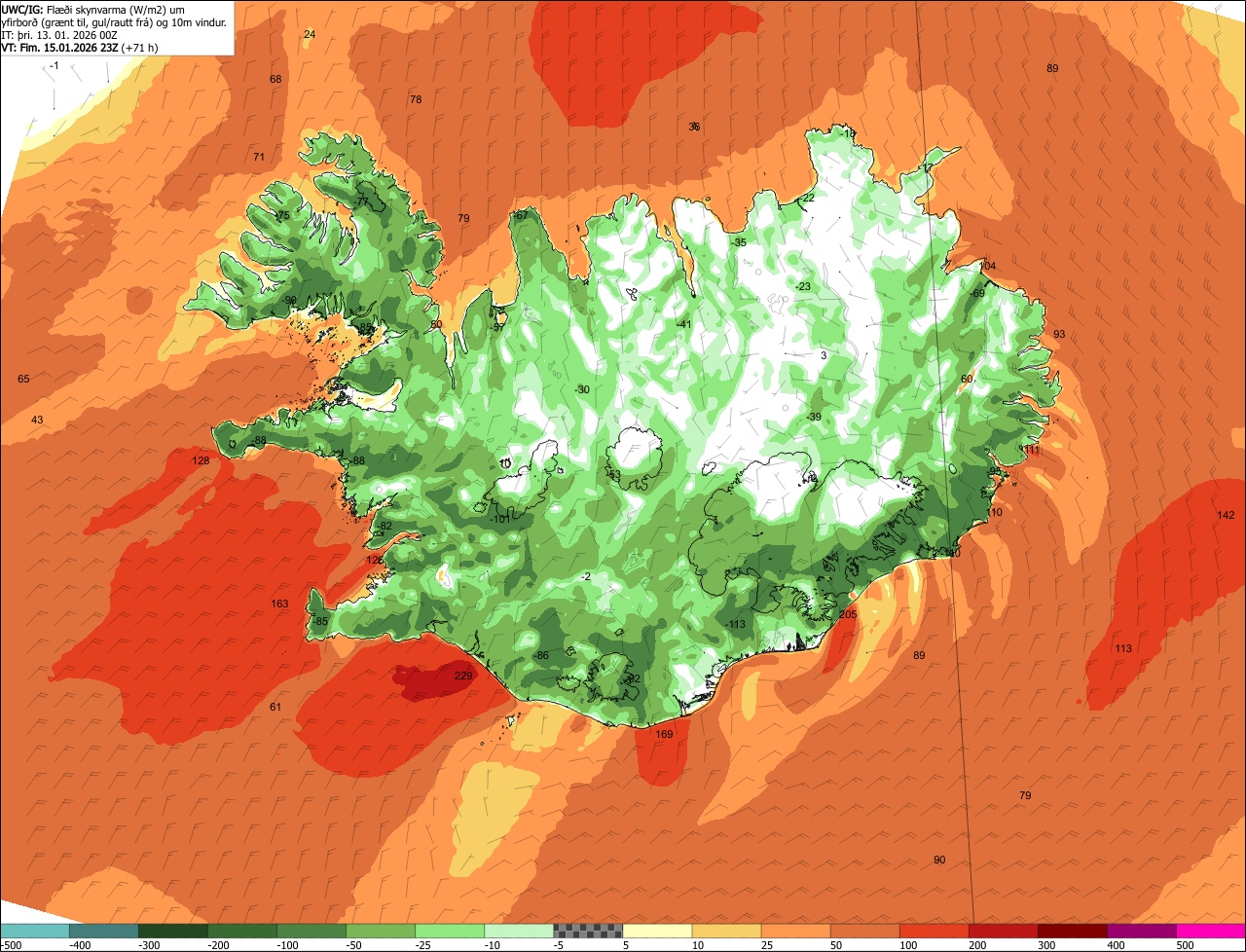Click the value -23 in northeast Iceland

(802, 286)
